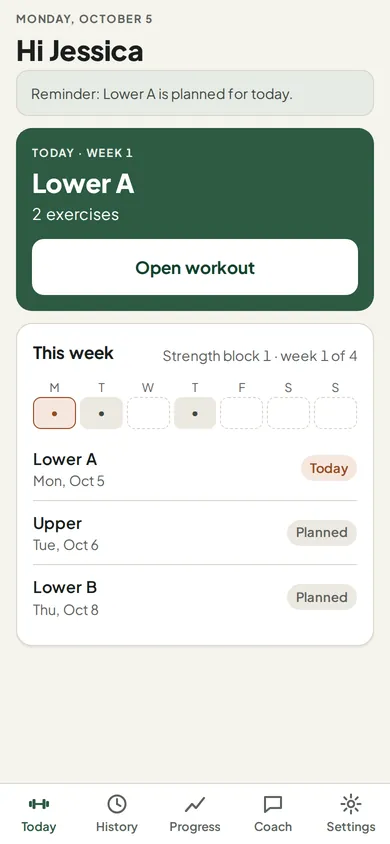The width and height of the screenshot is (390, 844).
Task: Open Coach via the chat bubble icon
Action: pyautogui.click(x=273, y=805)
